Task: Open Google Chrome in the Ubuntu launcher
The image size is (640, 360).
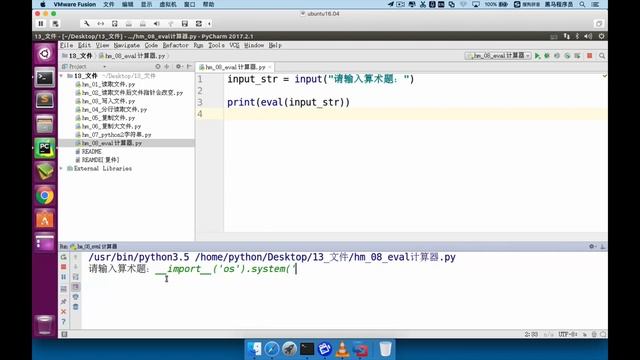Action: [x=44, y=196]
